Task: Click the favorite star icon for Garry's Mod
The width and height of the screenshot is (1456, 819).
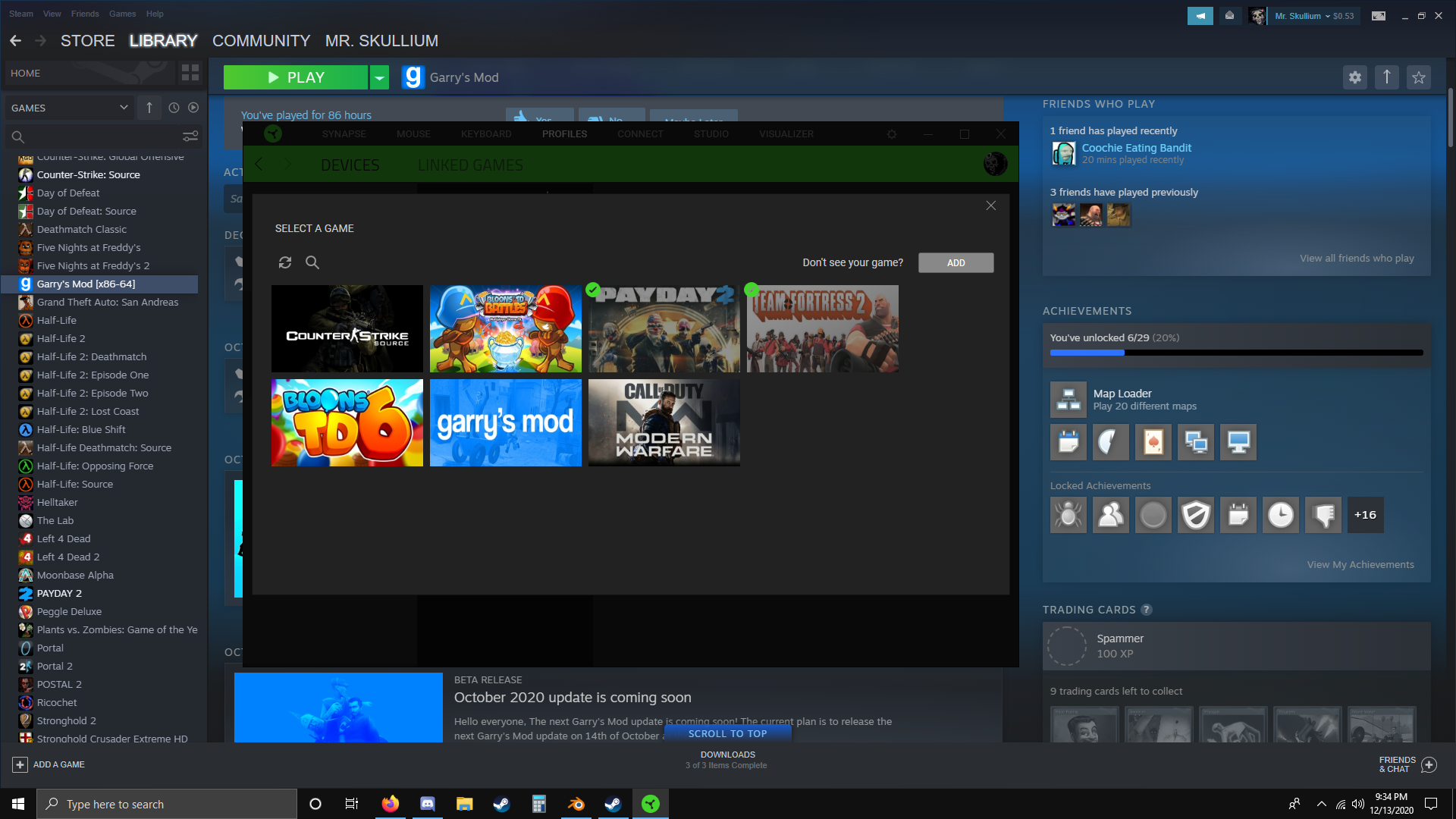Action: tap(1419, 77)
